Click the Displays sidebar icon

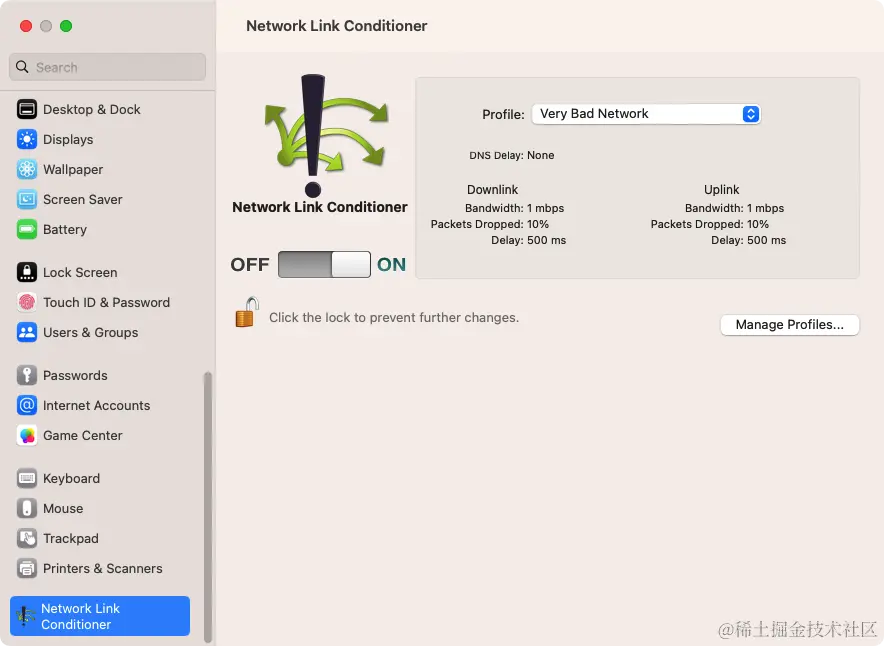click(x=26, y=139)
